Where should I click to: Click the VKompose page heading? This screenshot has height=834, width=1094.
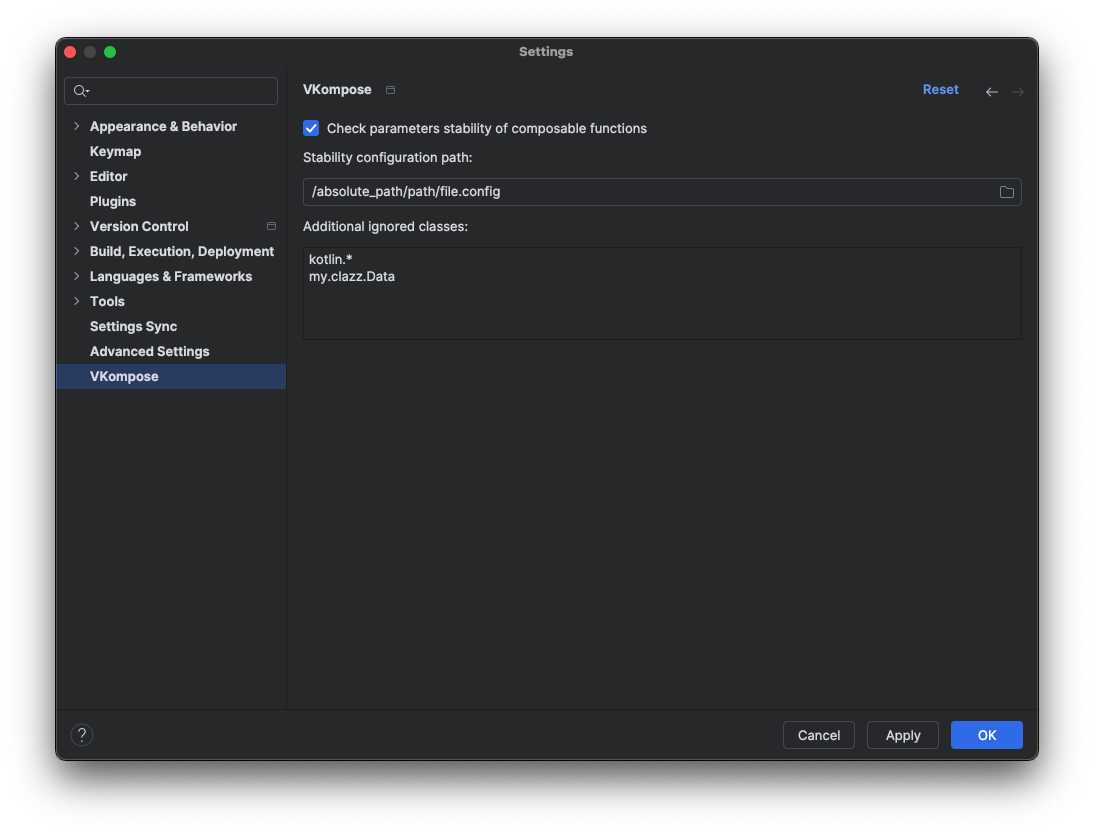coord(337,89)
